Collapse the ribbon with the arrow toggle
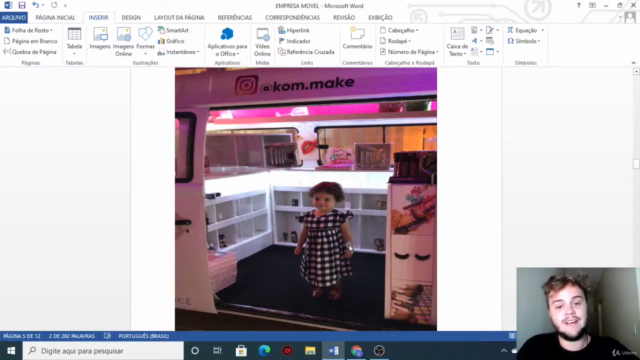The image size is (640, 360). tap(633, 63)
